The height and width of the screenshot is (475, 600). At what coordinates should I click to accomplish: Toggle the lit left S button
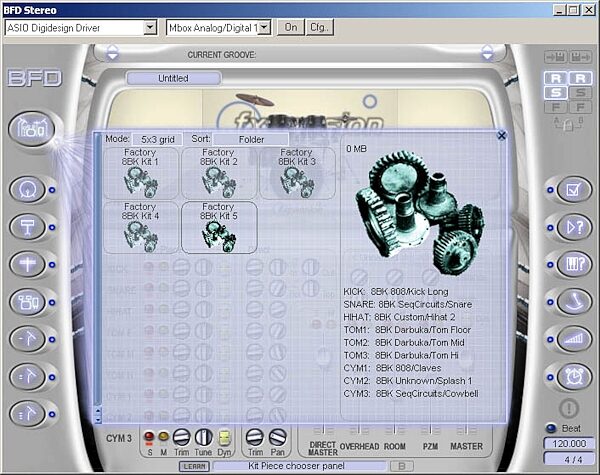point(556,92)
